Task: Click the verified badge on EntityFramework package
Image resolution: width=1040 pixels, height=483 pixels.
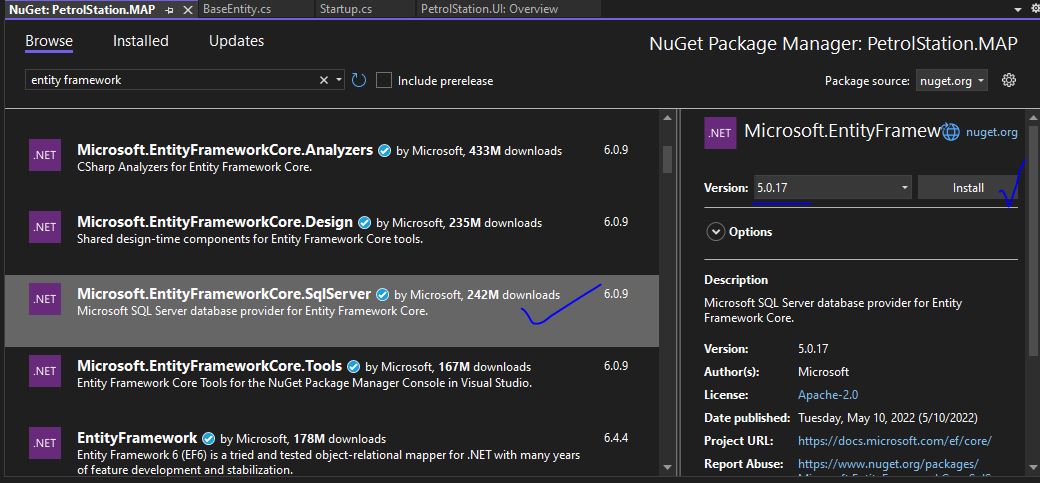Action: 208,439
